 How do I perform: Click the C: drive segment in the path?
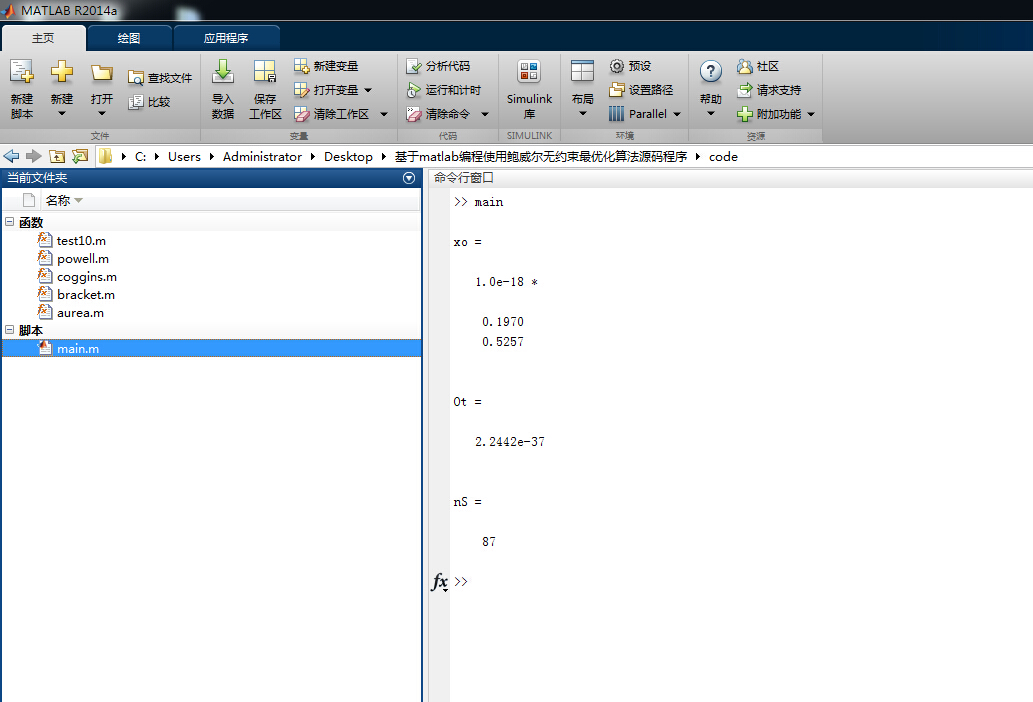point(140,157)
